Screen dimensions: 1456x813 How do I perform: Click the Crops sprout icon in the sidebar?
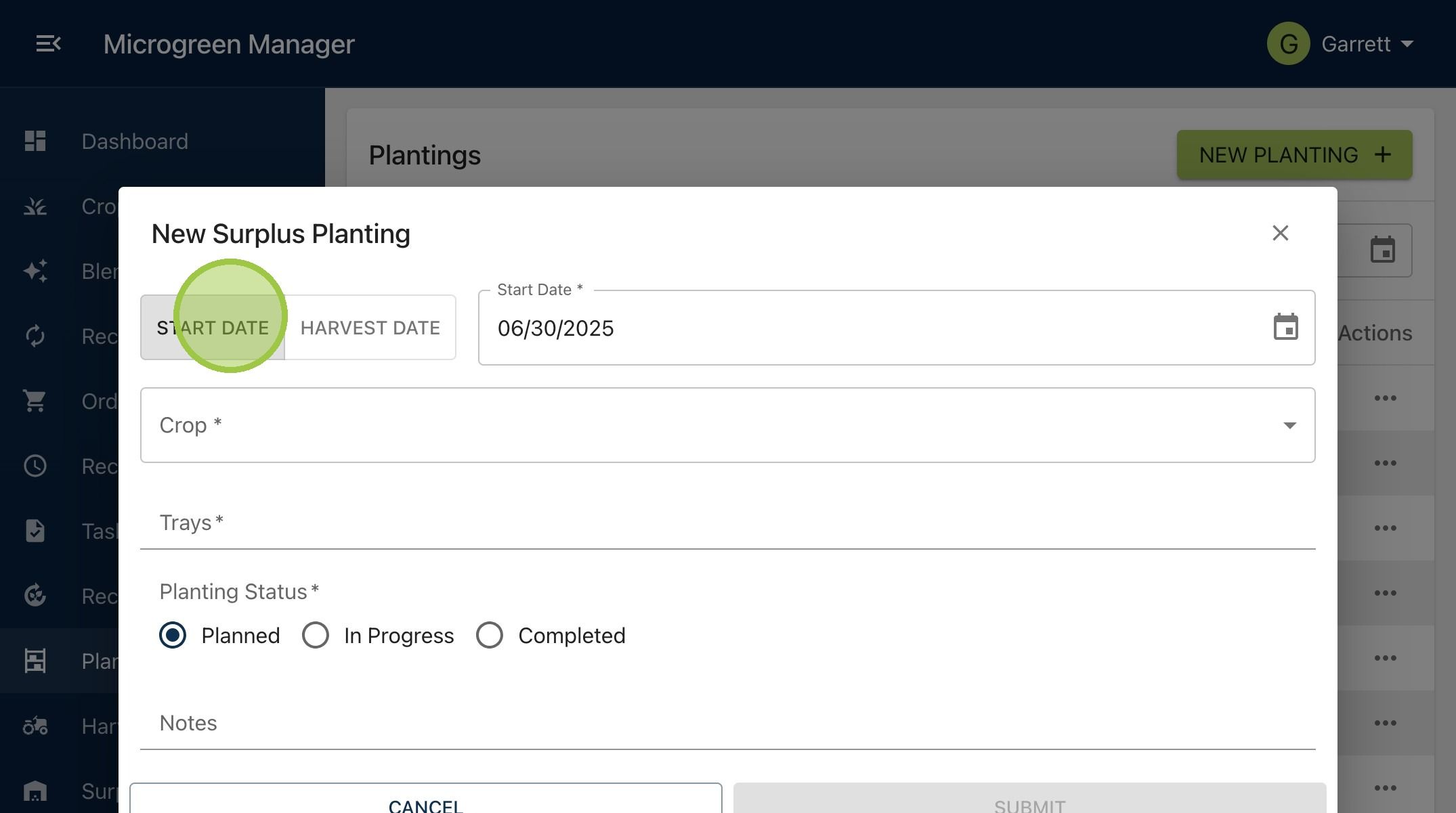pos(35,206)
